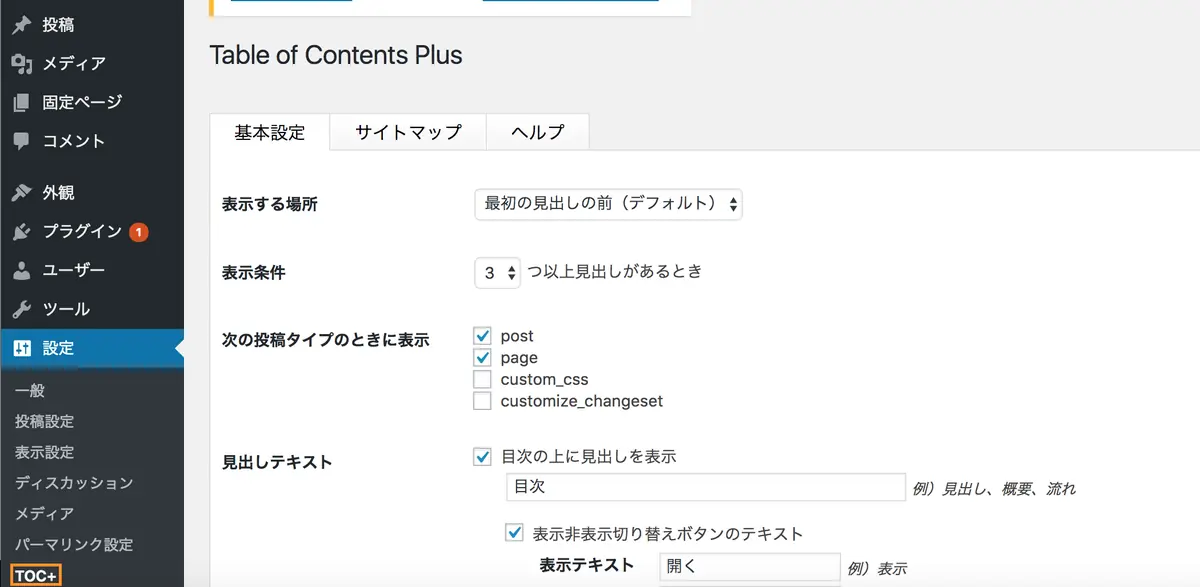1200x587 pixels.
Task: Uncheck the post post-type checkbox
Action: [x=483, y=336]
